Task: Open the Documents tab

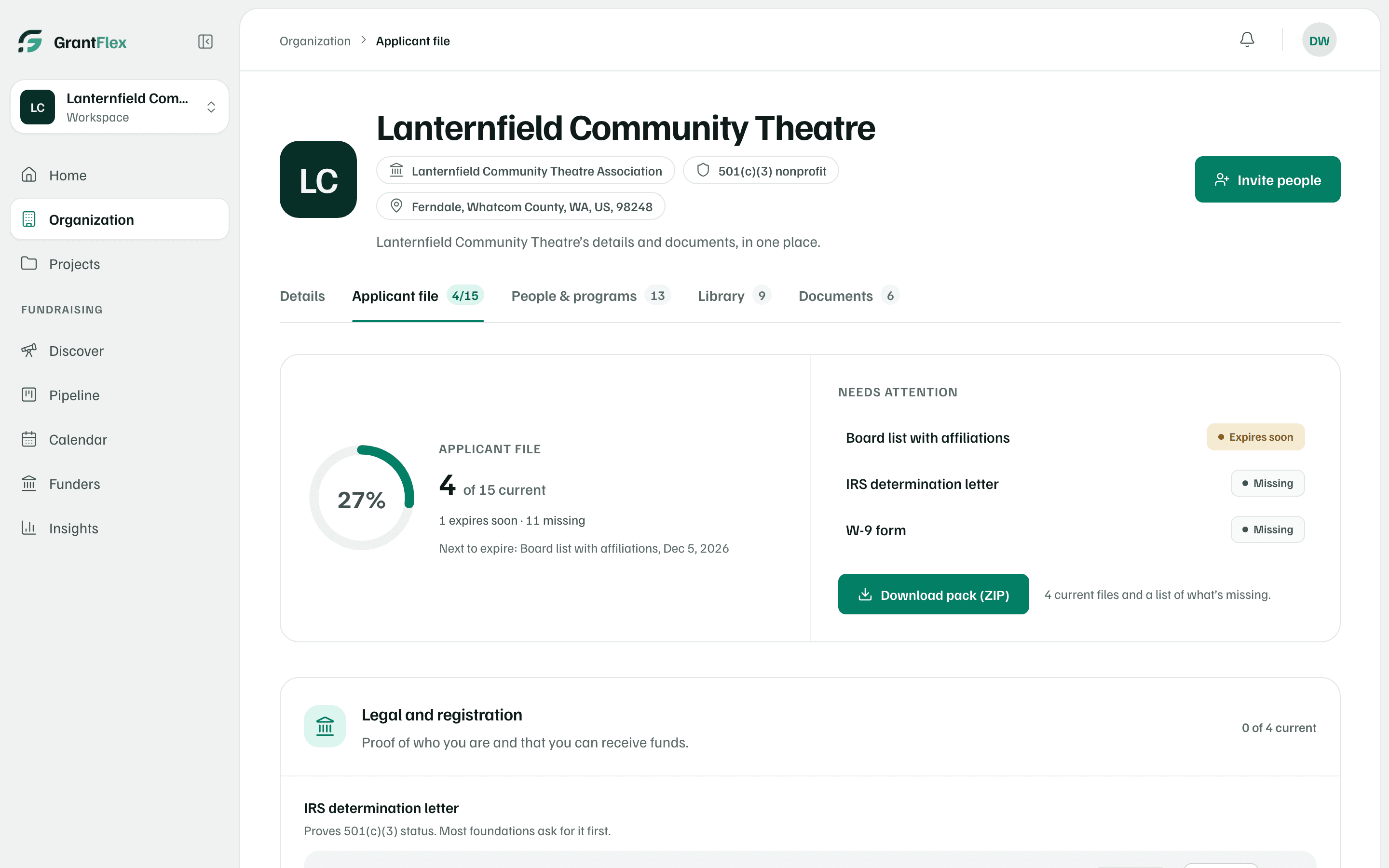Action: [848, 296]
